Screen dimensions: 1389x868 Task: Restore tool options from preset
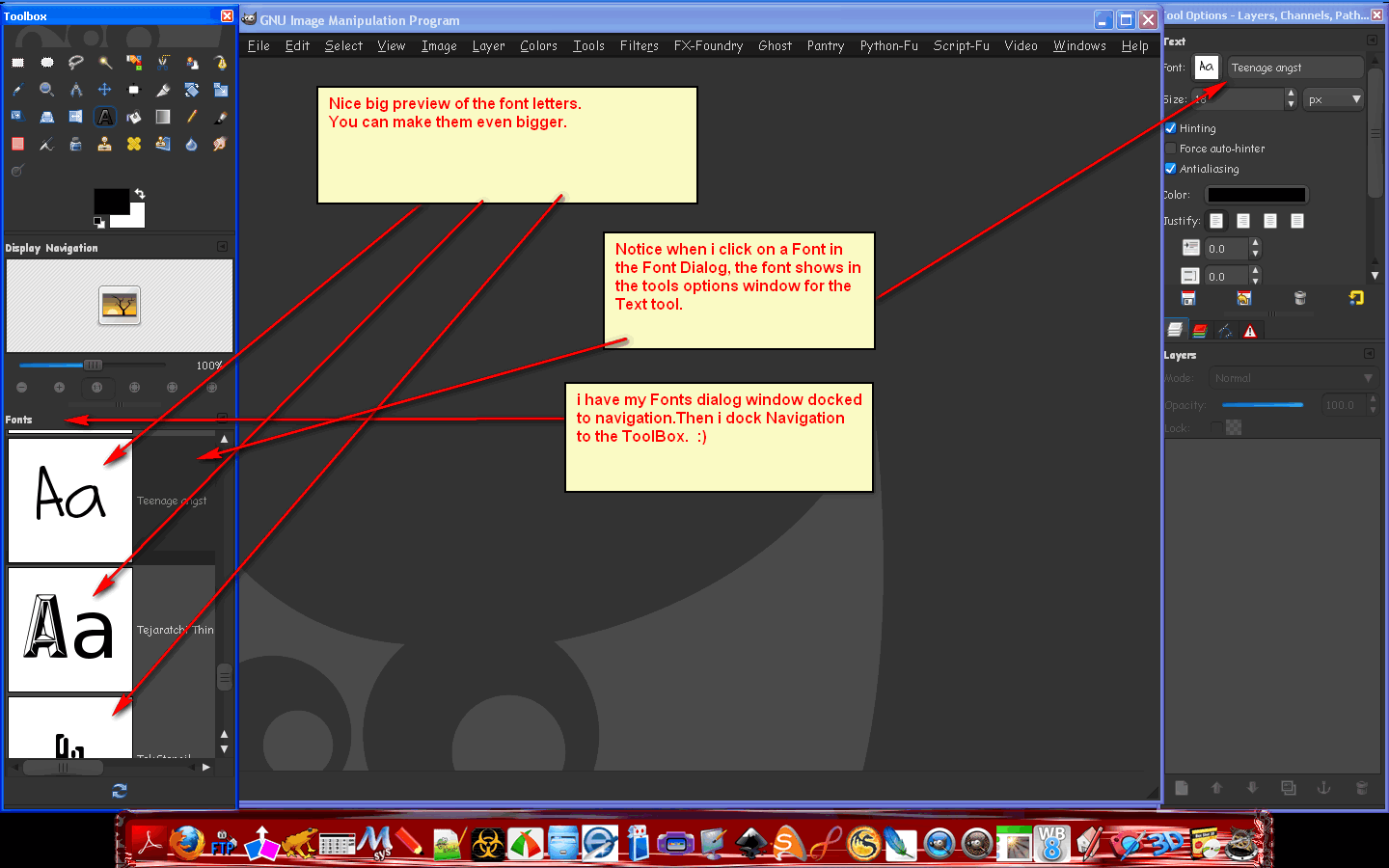[x=1244, y=299]
